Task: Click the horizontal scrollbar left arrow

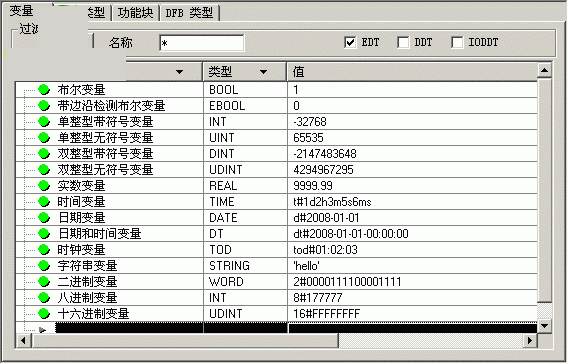Action: pos(24,340)
